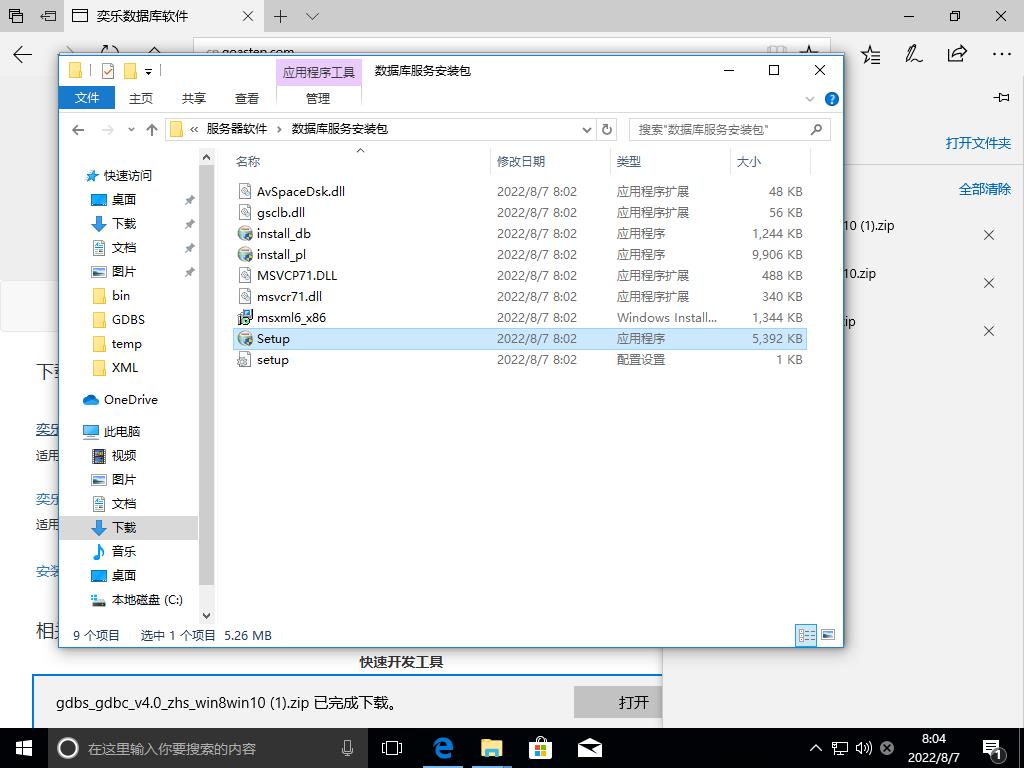Click the 打开 button in download bar
Image resolution: width=1024 pixels, height=768 pixels.
coord(633,702)
